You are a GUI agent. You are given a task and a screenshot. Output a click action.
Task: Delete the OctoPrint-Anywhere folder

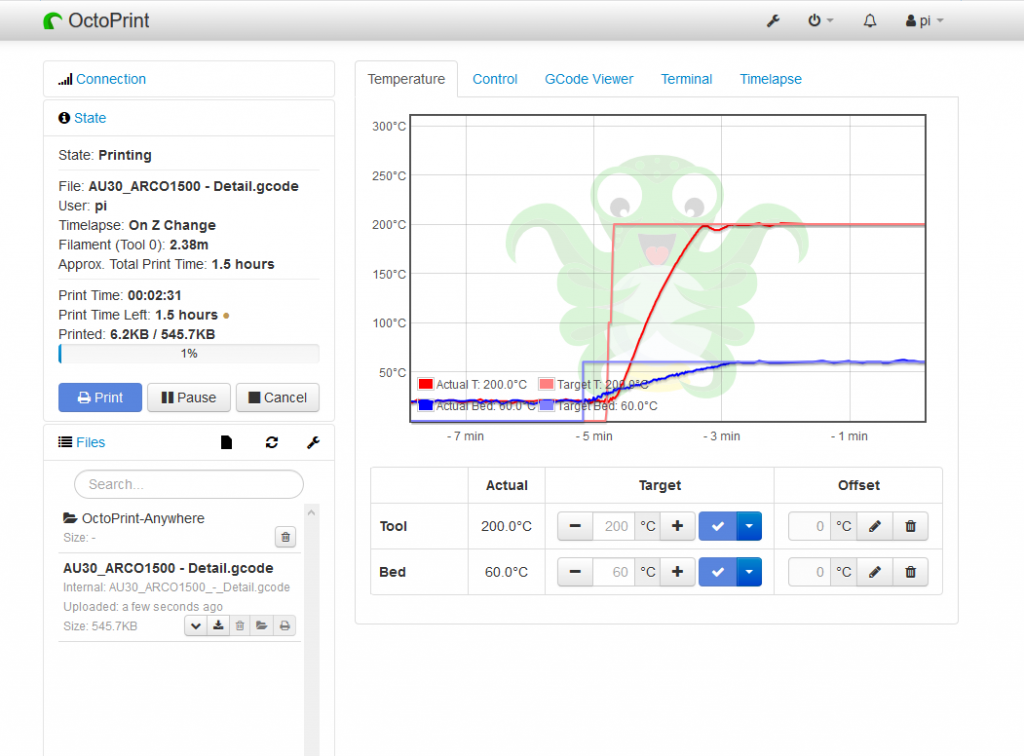285,537
